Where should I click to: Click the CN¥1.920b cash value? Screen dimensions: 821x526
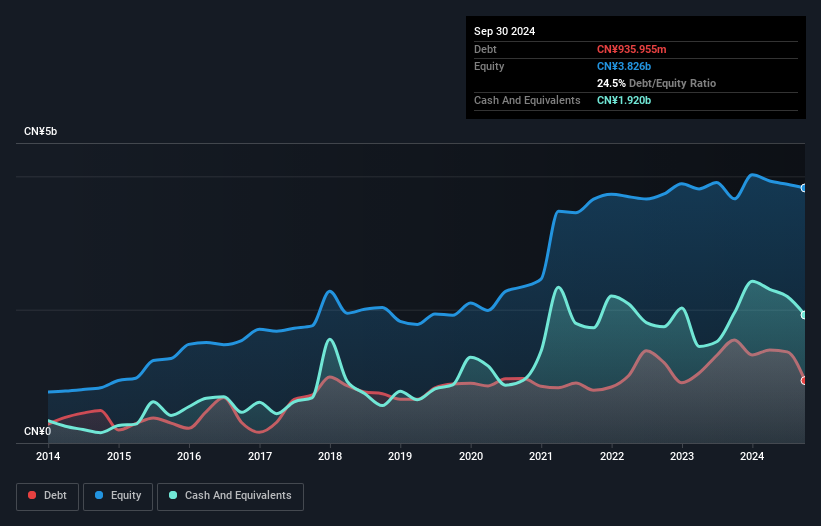tap(624, 100)
